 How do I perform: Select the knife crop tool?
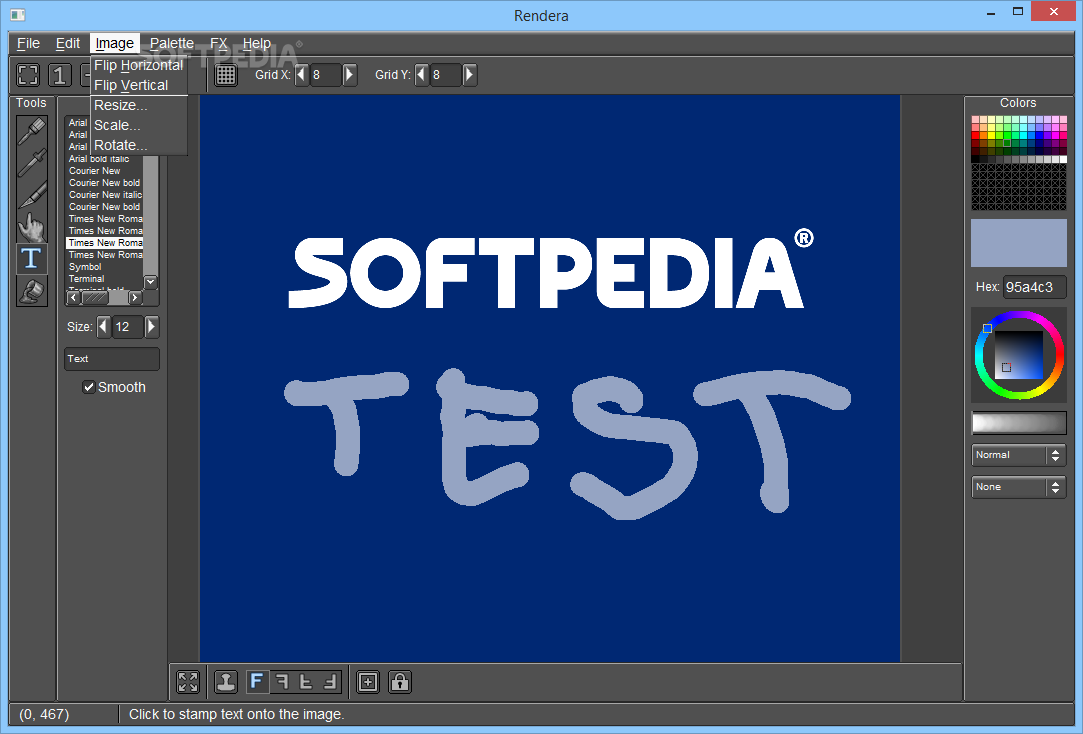(x=32, y=195)
